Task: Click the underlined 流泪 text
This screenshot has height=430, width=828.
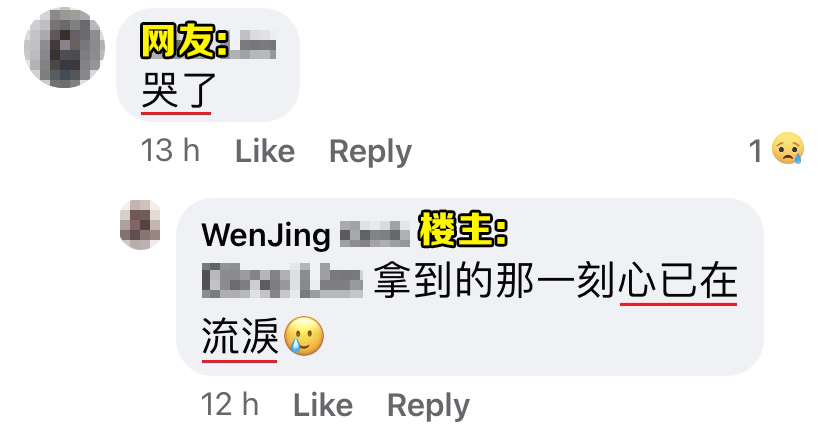Action: (240, 336)
